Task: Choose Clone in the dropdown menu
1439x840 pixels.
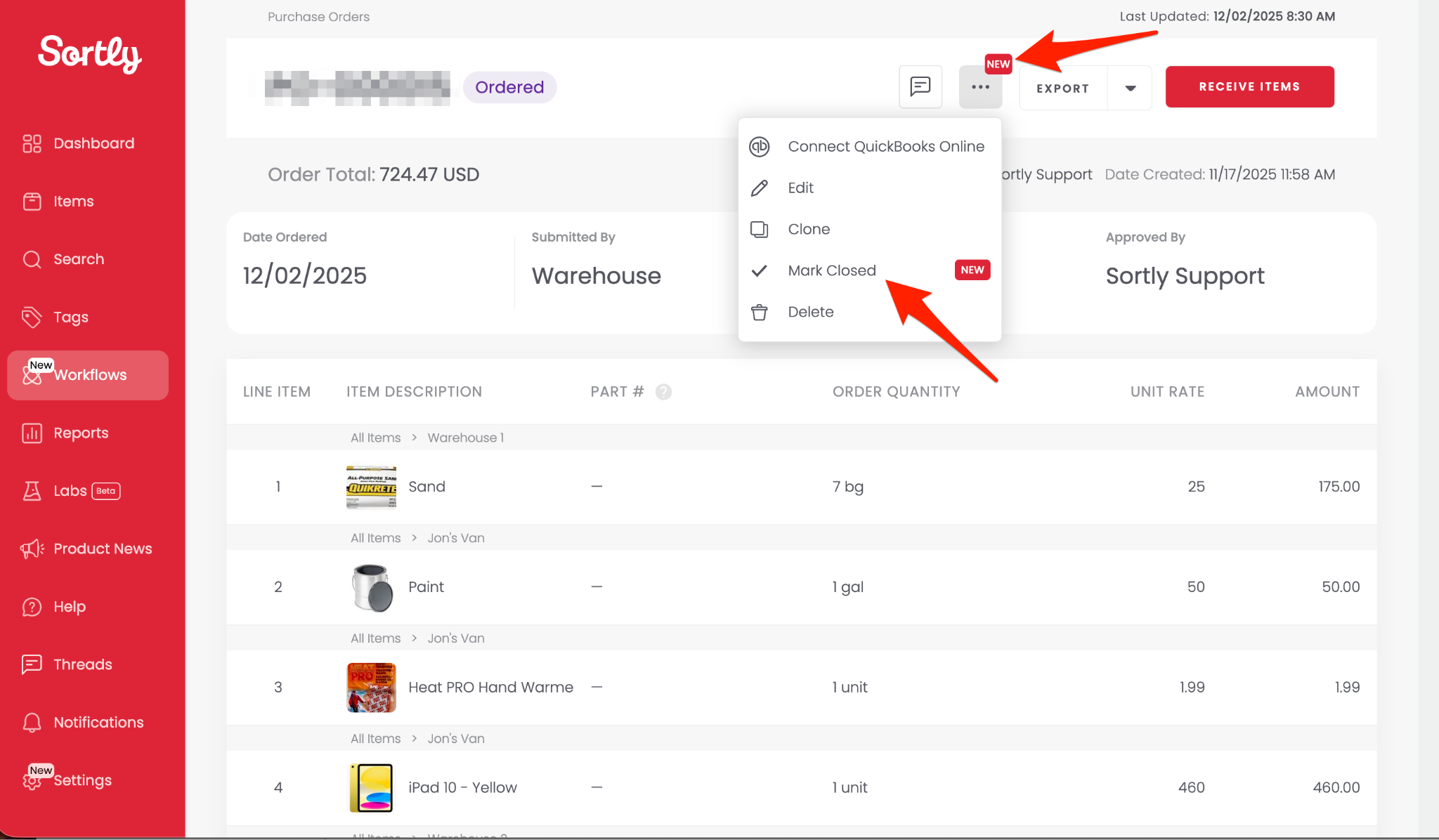Action: coord(809,230)
